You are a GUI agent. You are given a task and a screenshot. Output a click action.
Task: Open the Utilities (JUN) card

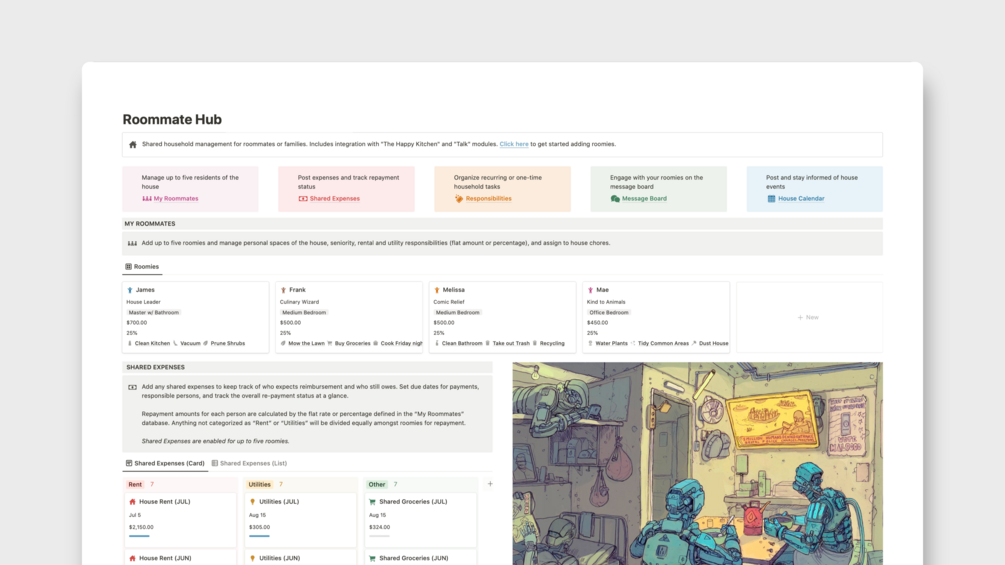[300, 557]
